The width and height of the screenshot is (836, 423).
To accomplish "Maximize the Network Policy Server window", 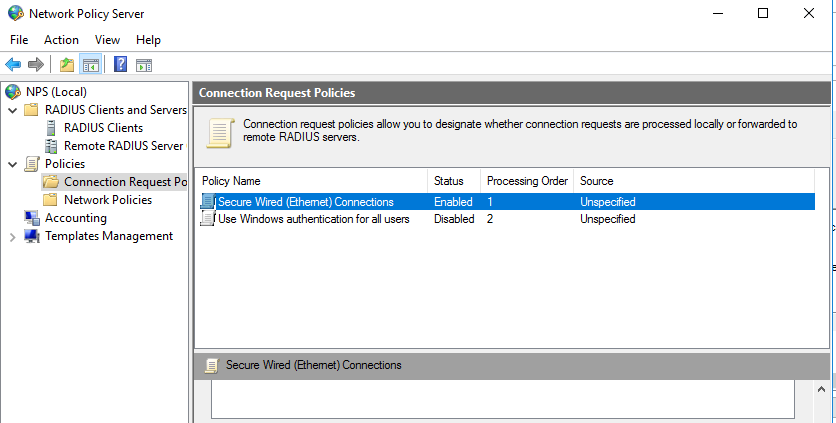I will [763, 13].
